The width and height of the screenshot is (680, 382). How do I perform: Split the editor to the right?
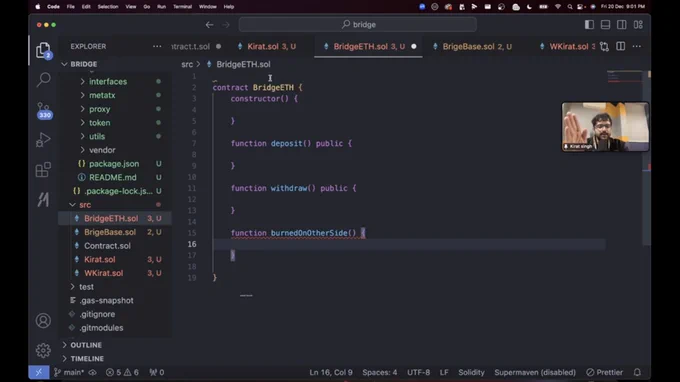(621, 46)
